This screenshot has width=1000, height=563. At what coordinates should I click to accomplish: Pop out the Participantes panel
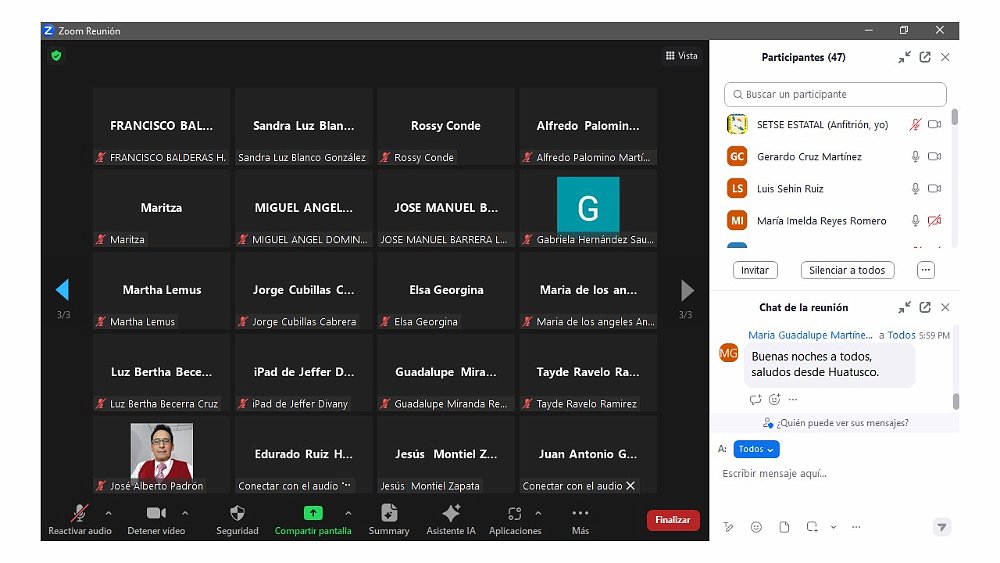click(x=925, y=58)
